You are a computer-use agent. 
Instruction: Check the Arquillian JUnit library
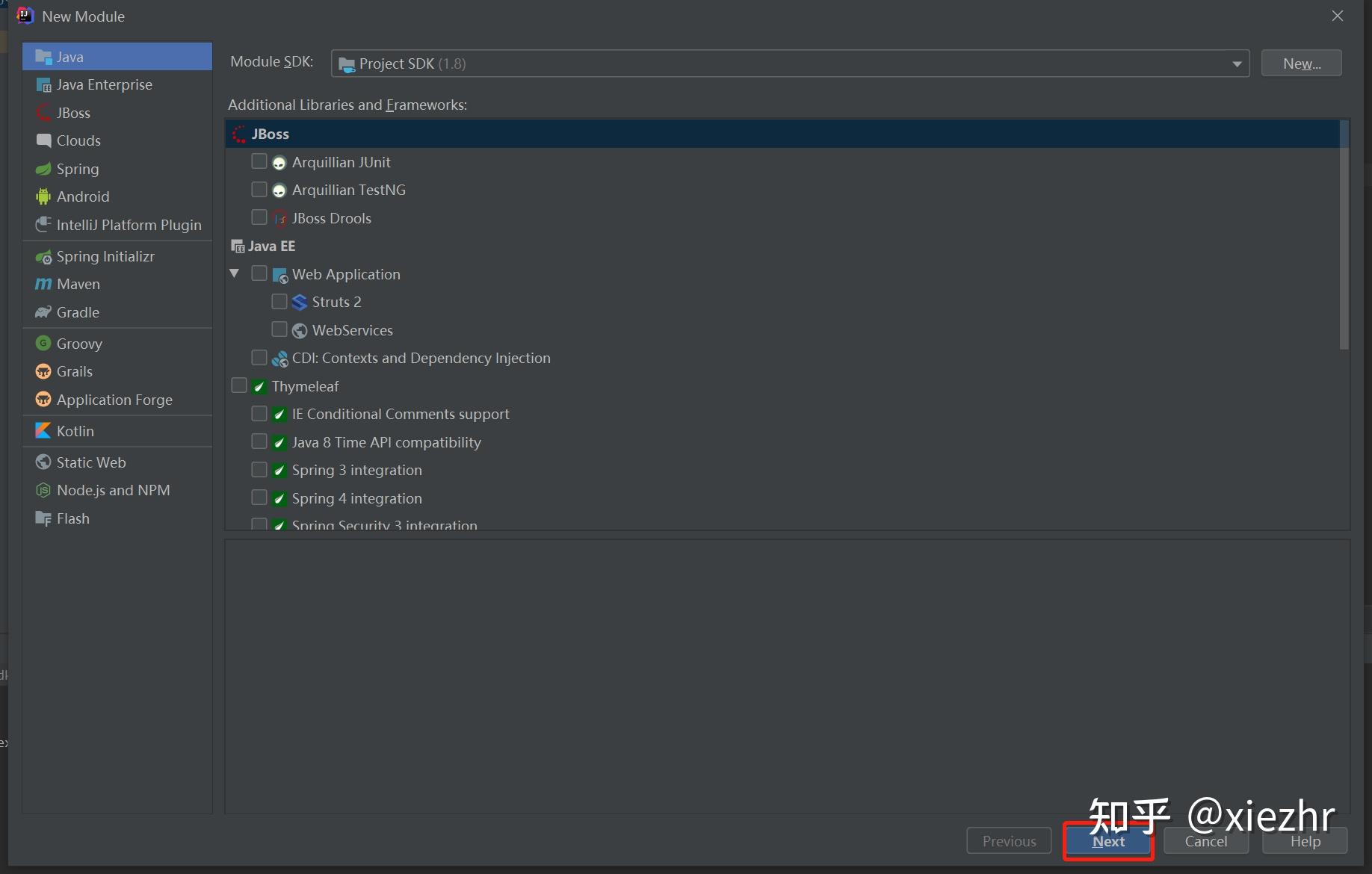(x=259, y=161)
